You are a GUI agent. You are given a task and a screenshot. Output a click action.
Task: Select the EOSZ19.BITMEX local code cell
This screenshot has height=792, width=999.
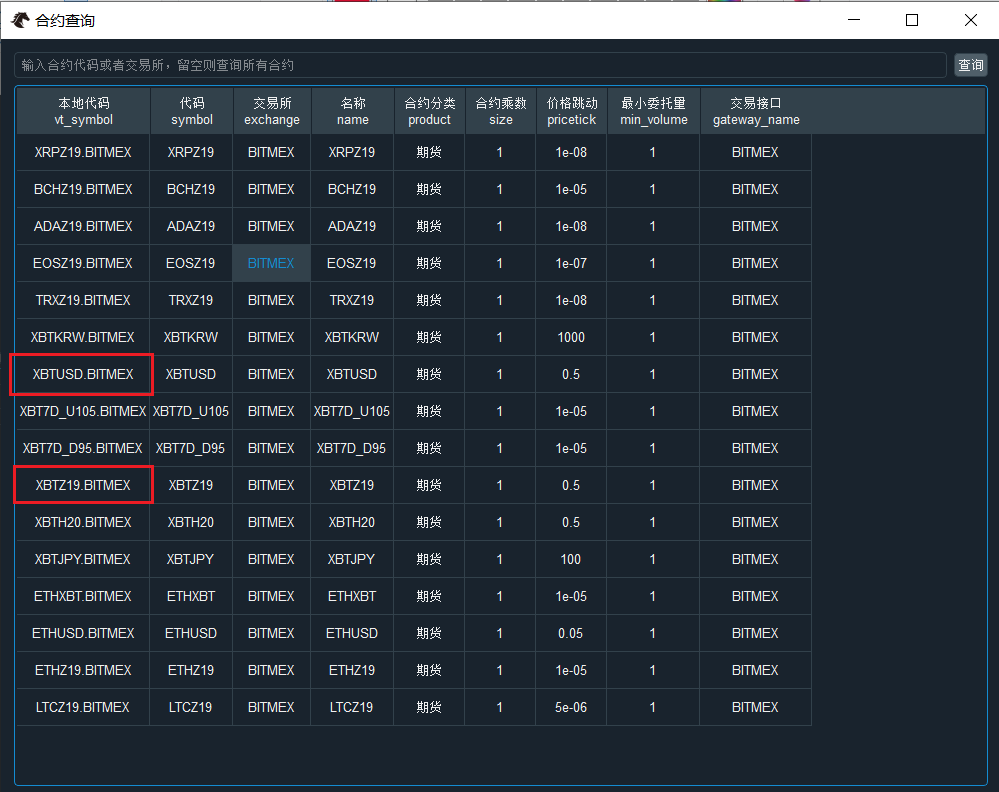(x=83, y=263)
